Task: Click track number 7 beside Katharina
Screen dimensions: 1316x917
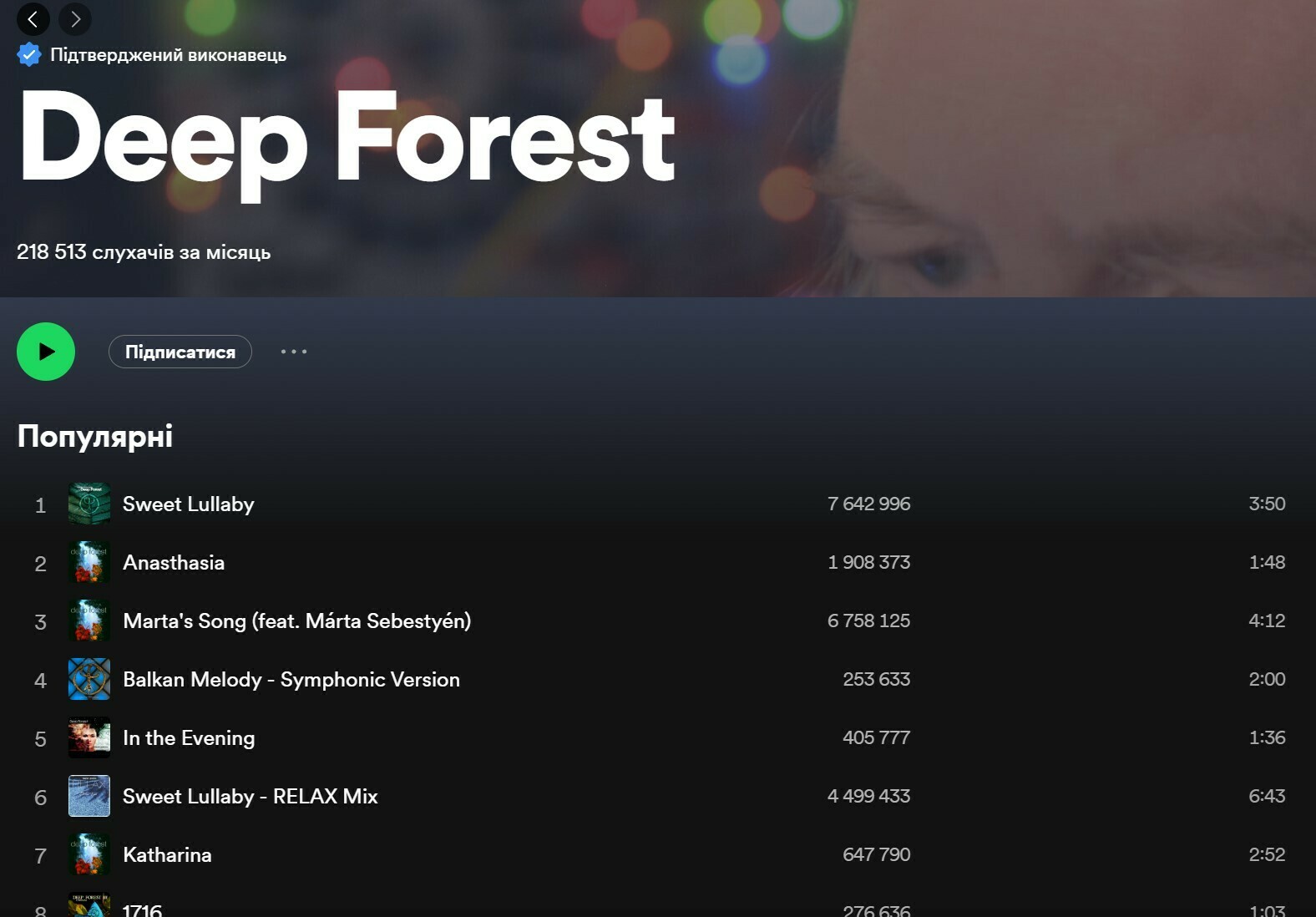Action: (40, 856)
